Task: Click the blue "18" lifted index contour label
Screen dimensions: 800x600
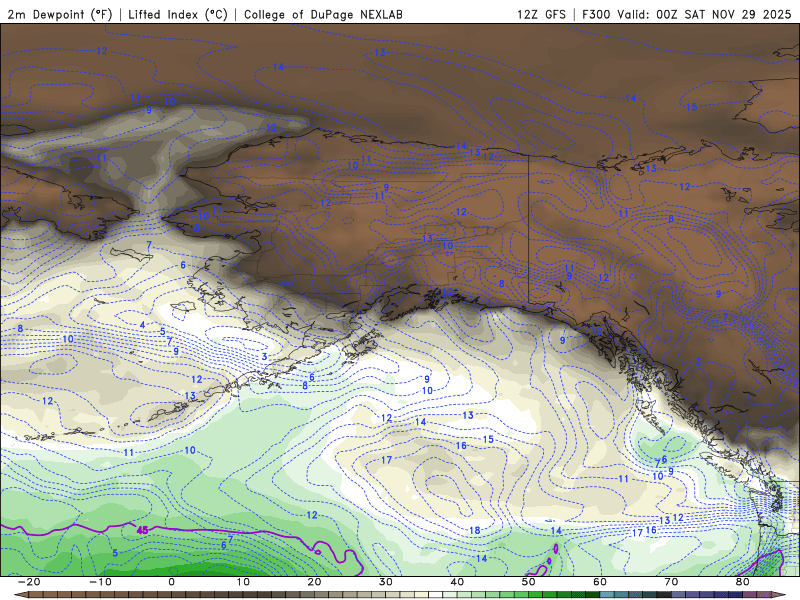Action: (x=474, y=530)
